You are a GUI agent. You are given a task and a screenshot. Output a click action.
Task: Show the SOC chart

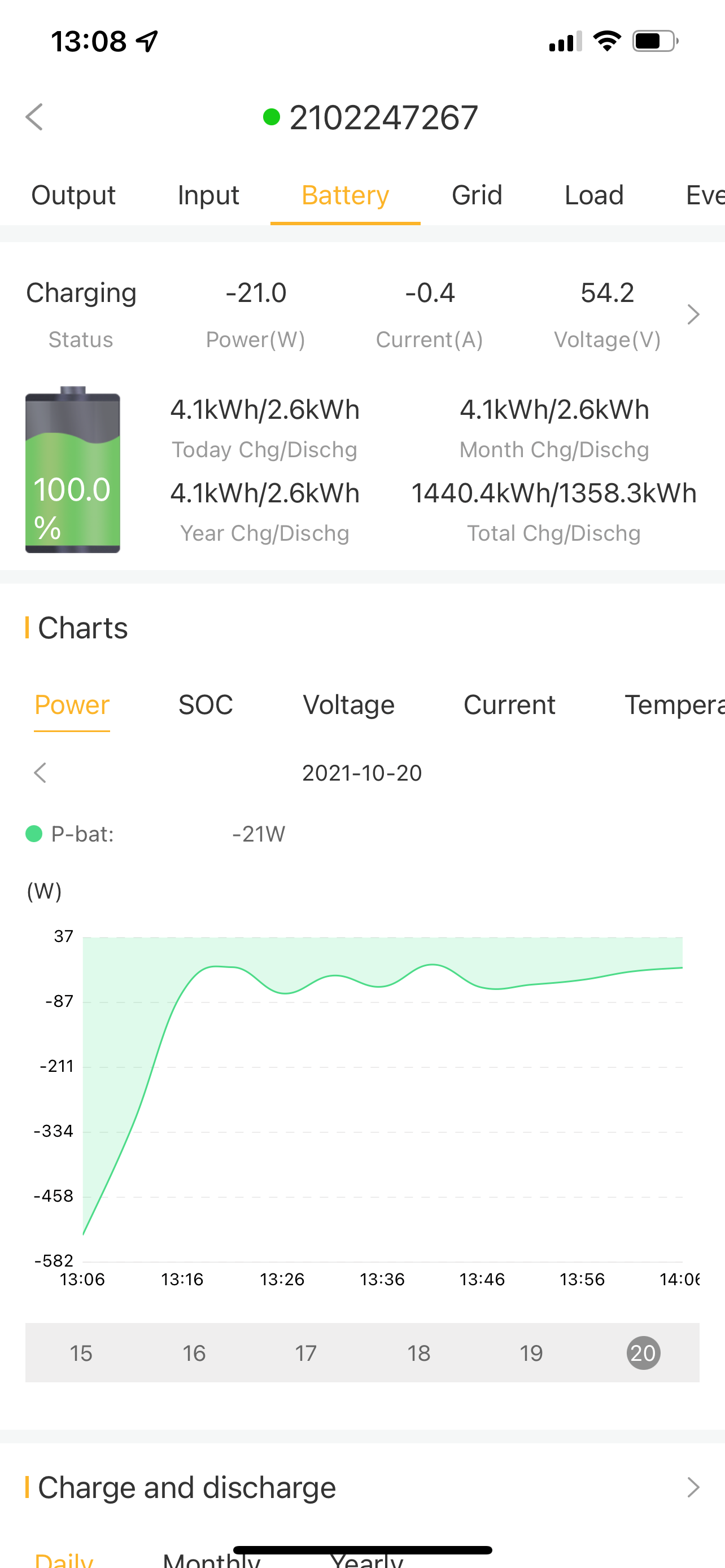[206, 705]
